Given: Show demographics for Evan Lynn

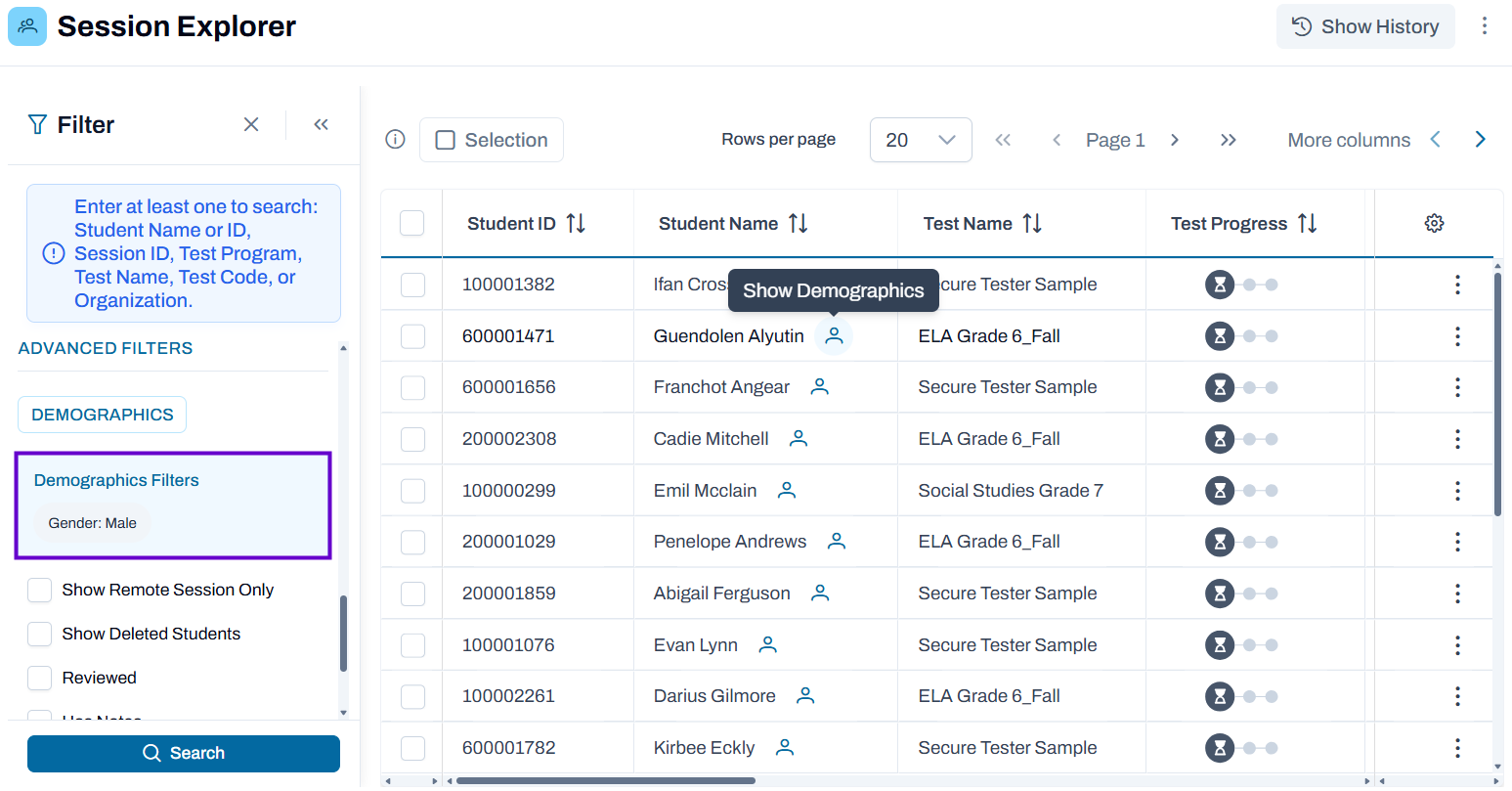Looking at the screenshot, I should [768, 645].
